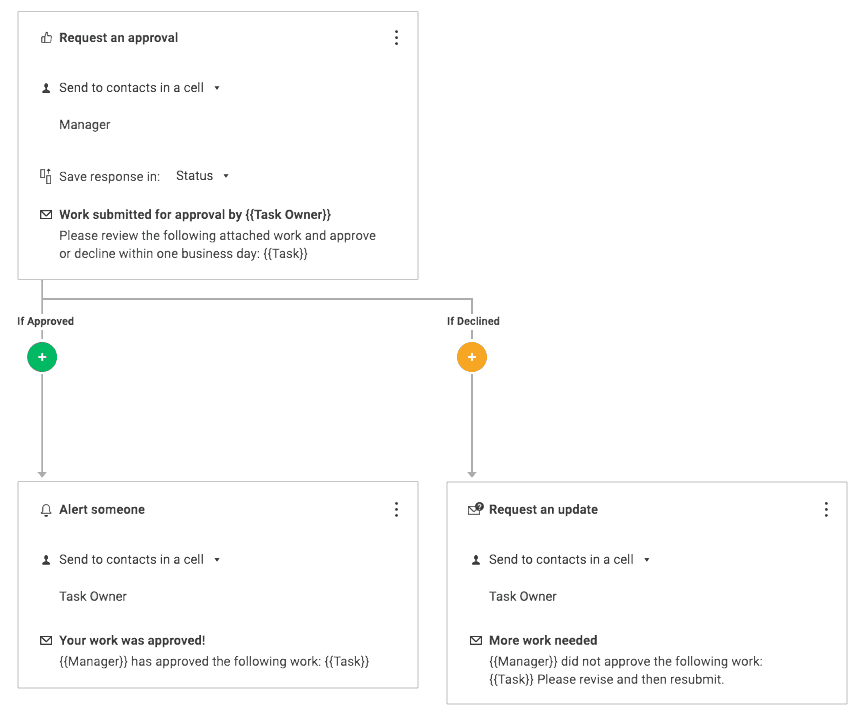
Task: Click the Task Owner field under Alert someone
Action: [93, 597]
